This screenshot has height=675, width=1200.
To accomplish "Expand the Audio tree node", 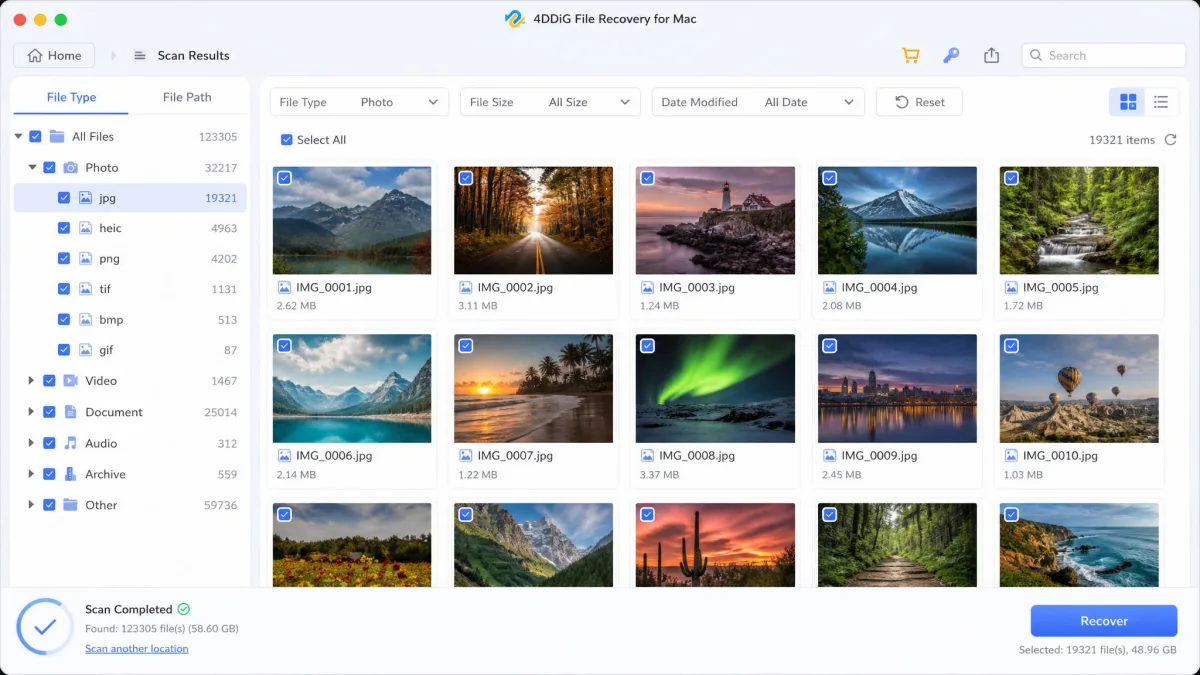I will (x=32, y=443).
